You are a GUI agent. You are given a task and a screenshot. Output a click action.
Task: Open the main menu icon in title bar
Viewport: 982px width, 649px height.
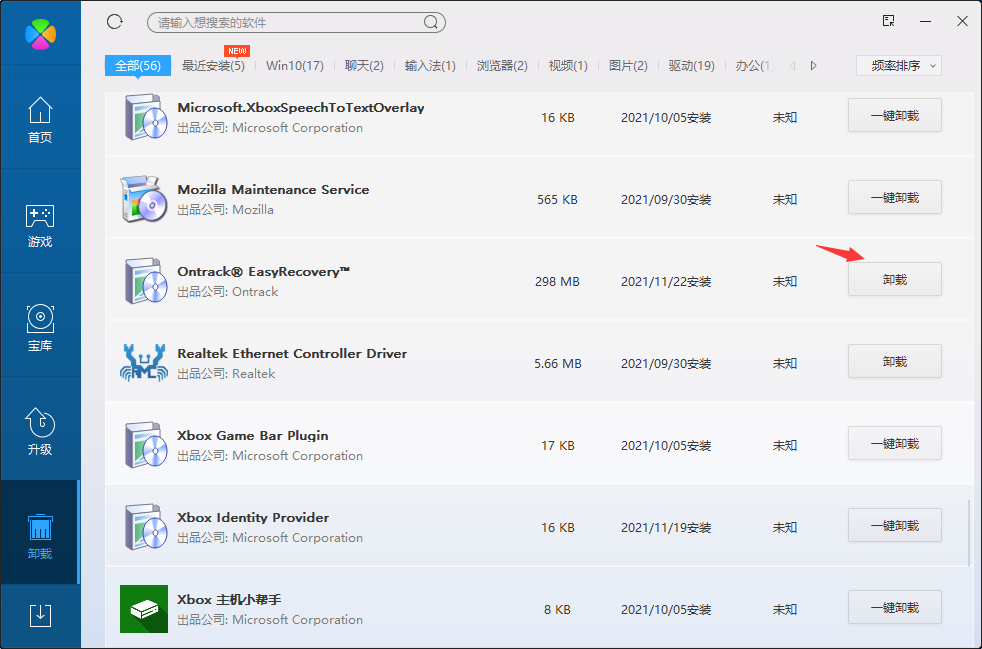(889, 21)
